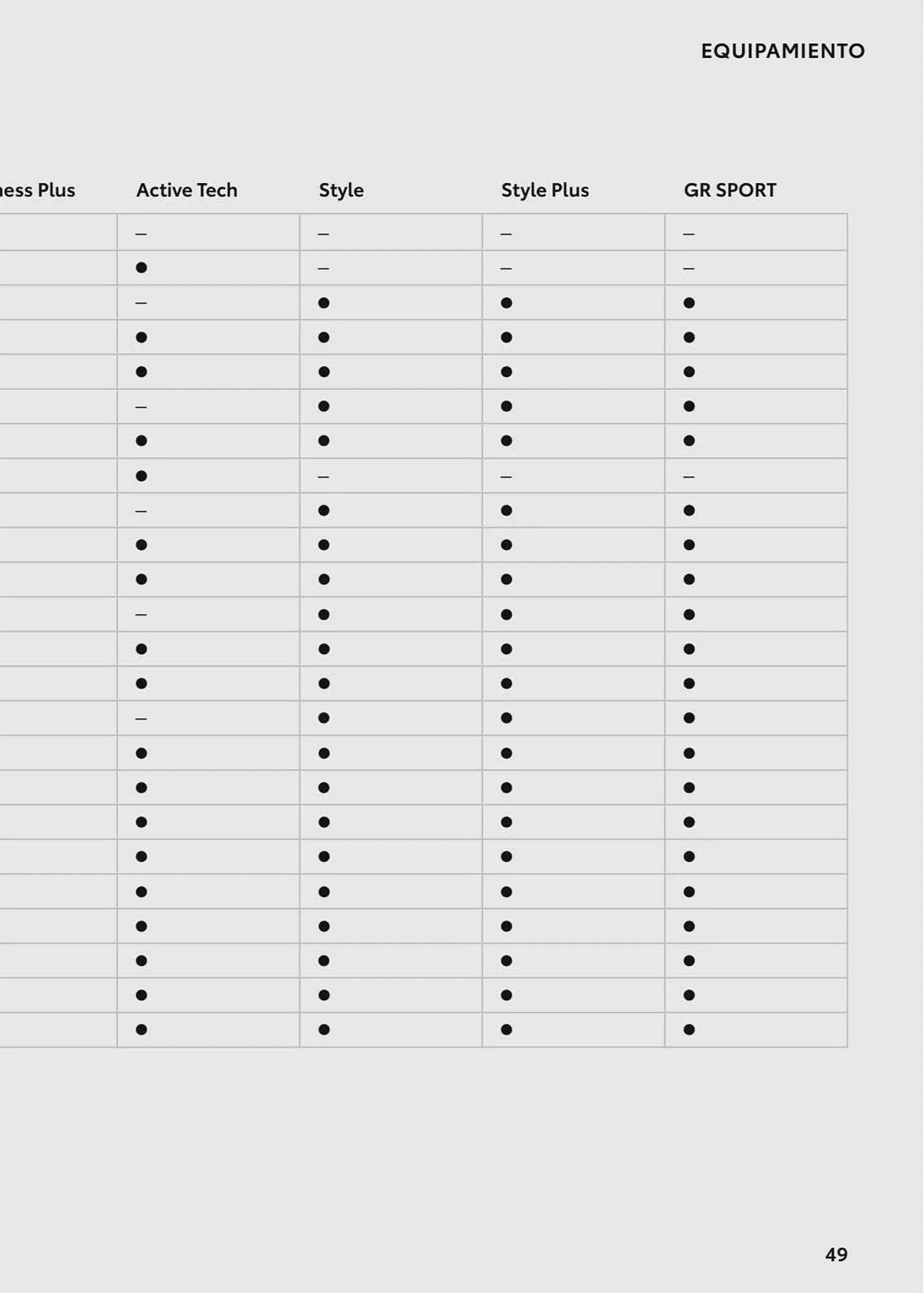
Task: Click third-row dot under GR SPORT
Action: click(x=689, y=303)
